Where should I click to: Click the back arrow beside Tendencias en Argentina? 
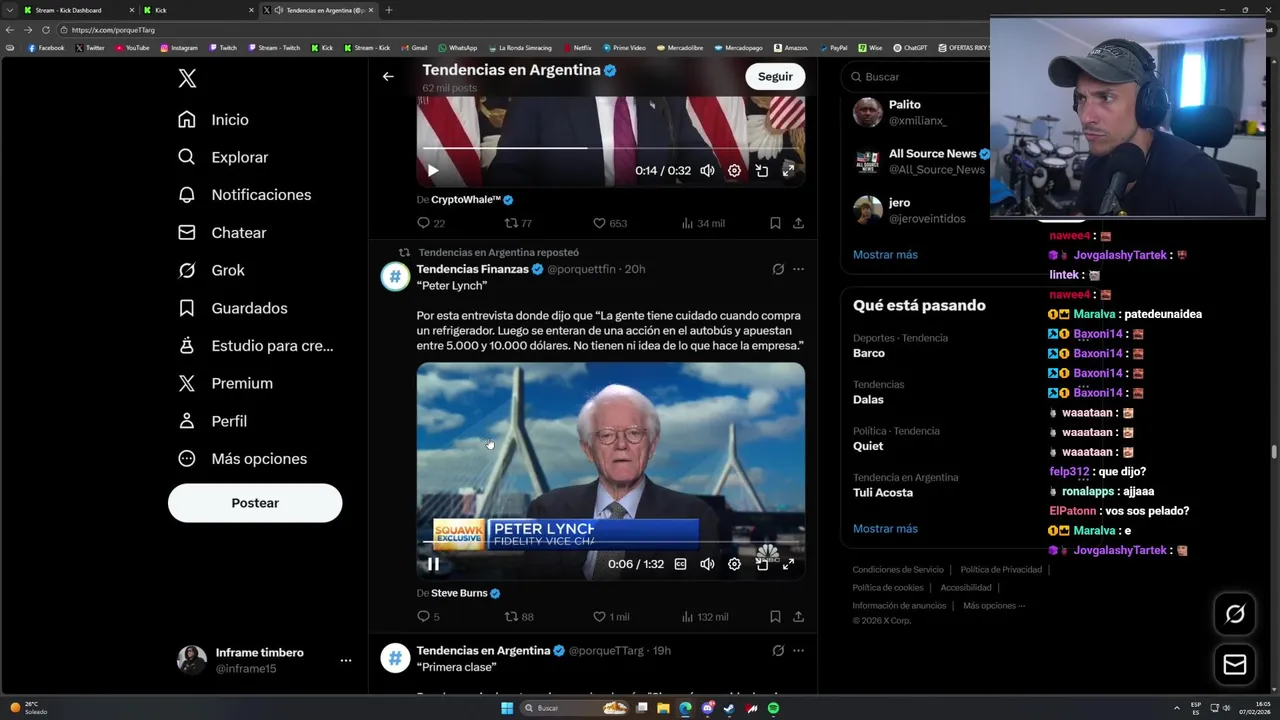[388, 76]
